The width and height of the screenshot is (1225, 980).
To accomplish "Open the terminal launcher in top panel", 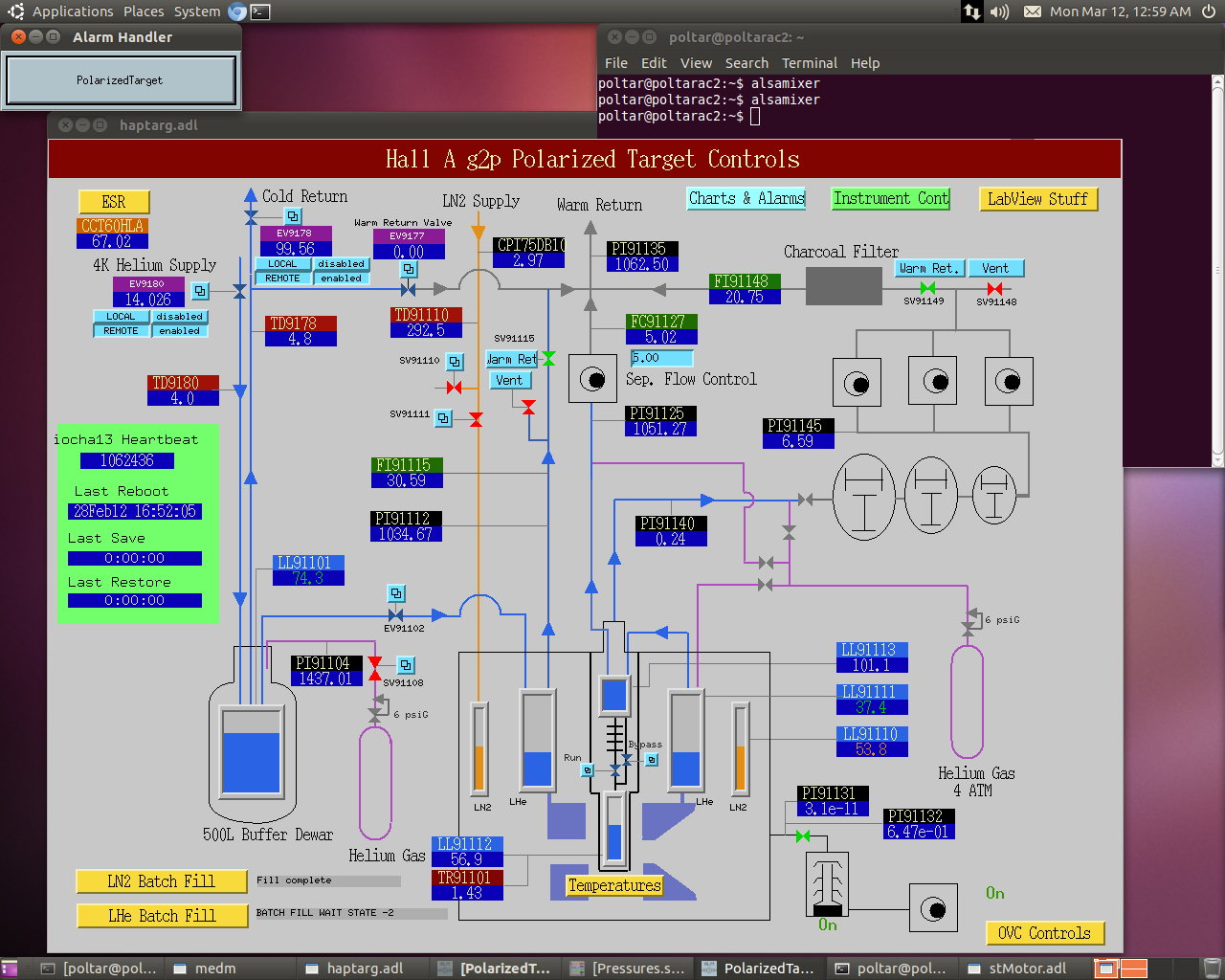I will coord(260,11).
